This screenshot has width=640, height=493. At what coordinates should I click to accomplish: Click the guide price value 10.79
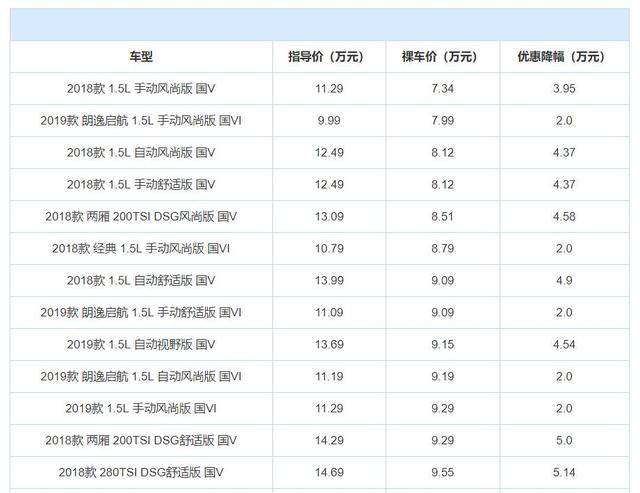[x=329, y=249]
